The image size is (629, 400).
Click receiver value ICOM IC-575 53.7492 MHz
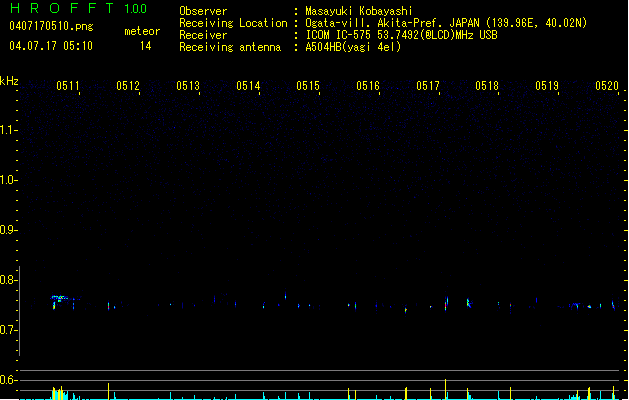(x=401, y=35)
